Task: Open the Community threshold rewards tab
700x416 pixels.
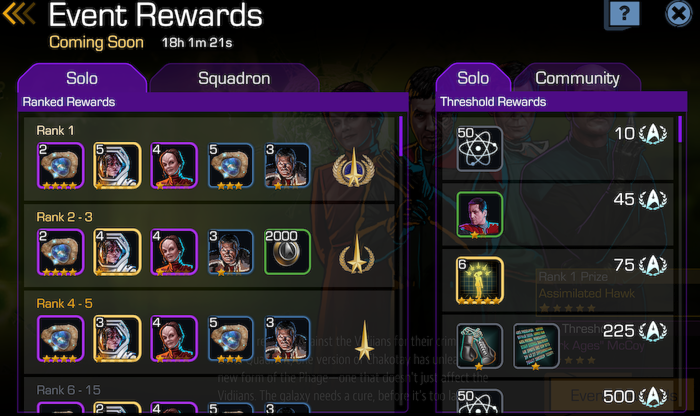Action: (577, 79)
